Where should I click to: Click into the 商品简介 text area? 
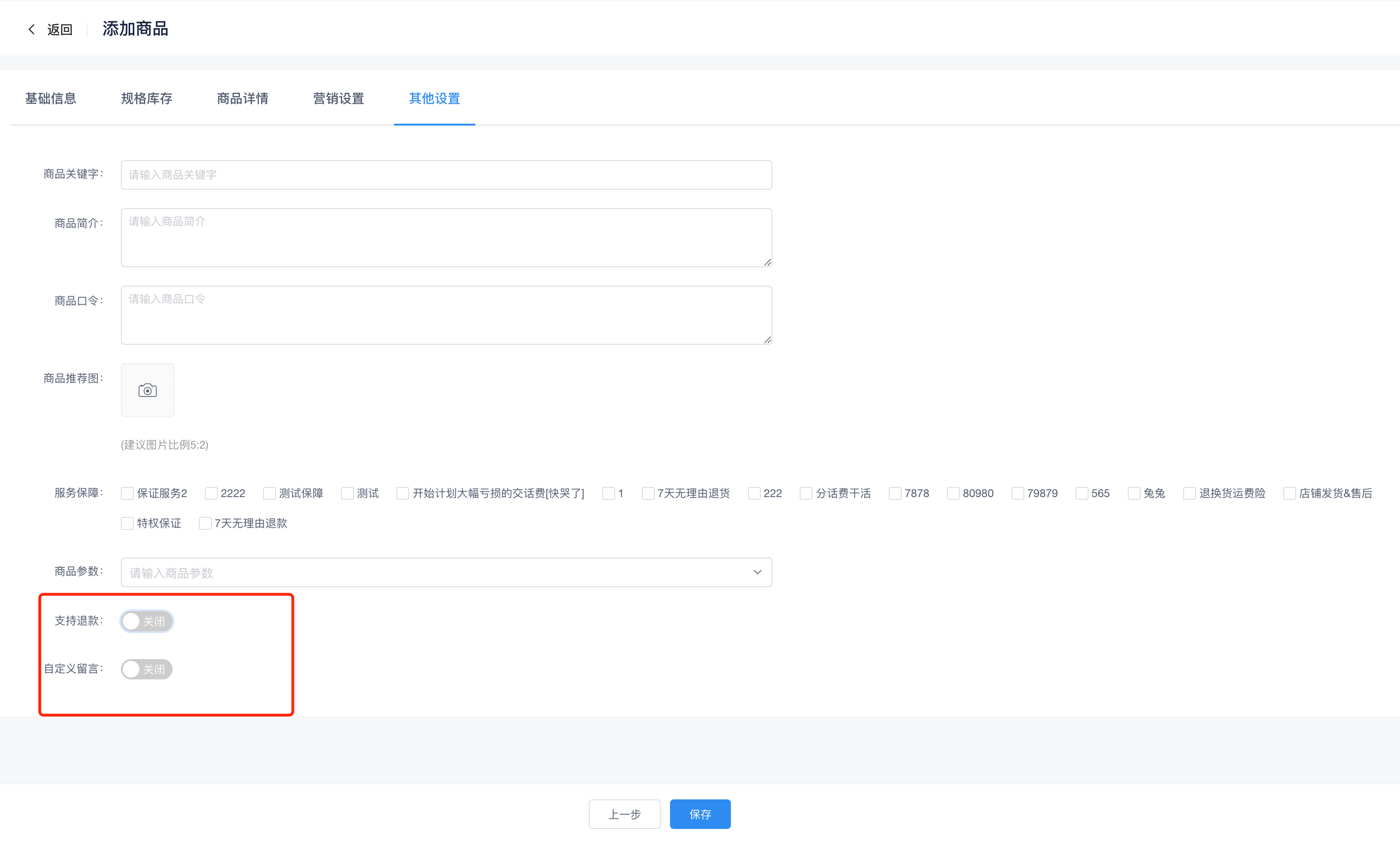446,238
